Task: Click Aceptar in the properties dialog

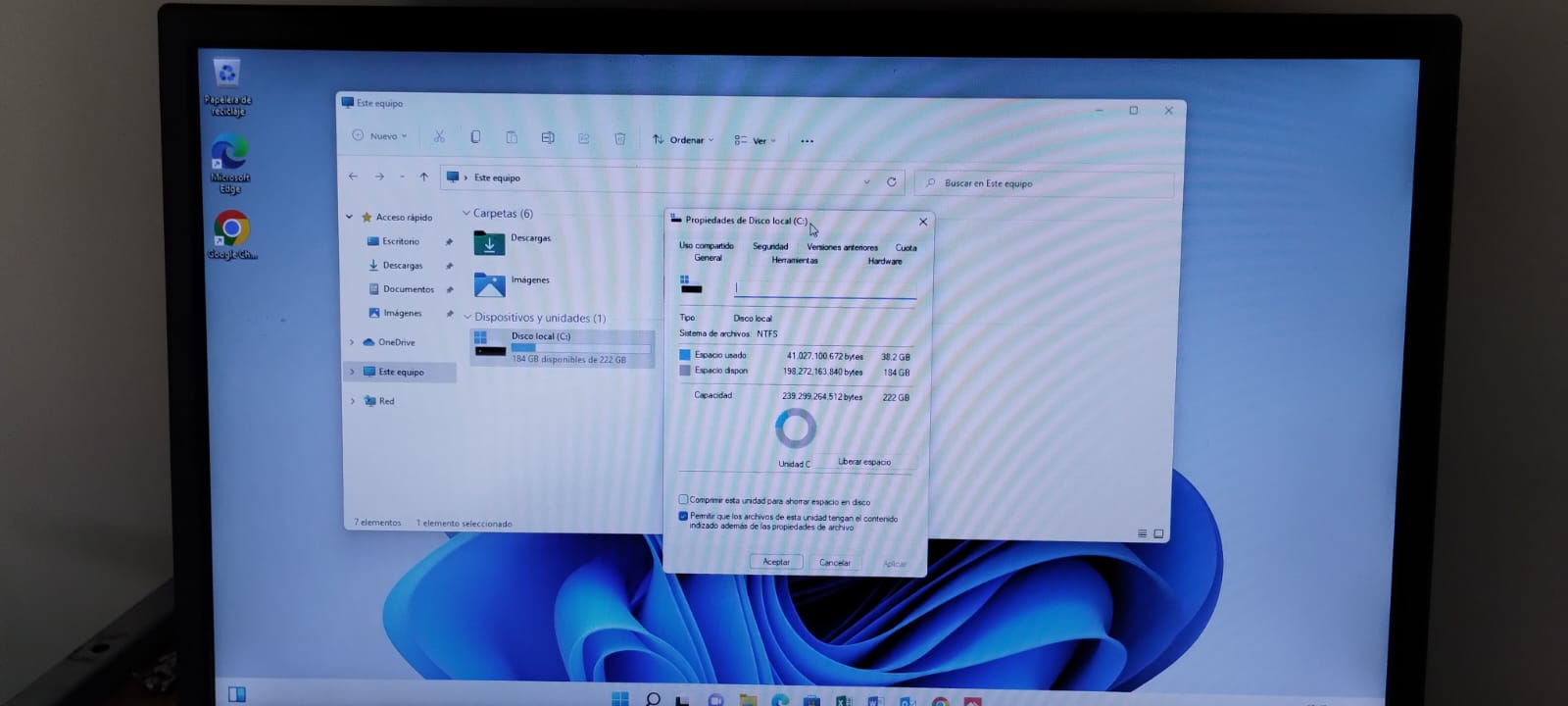Action: point(776,562)
